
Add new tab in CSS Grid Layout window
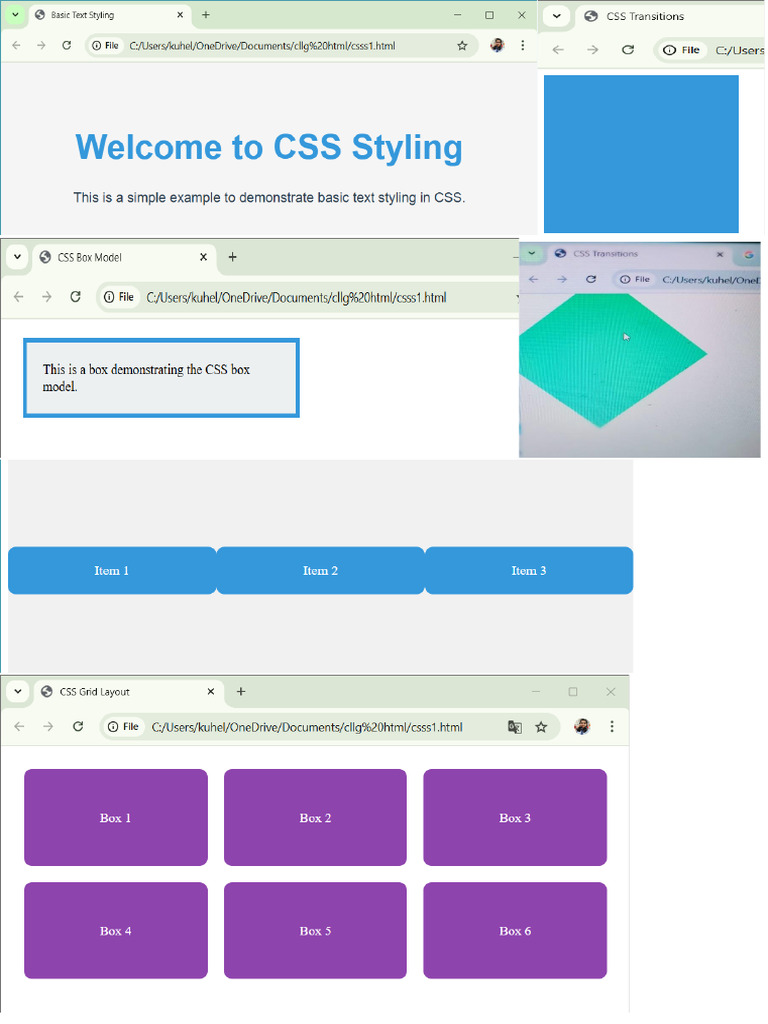(240, 692)
